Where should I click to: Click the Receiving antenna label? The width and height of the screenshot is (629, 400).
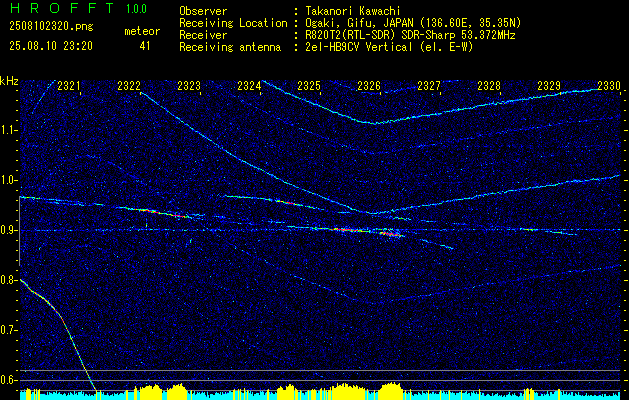[x=230, y=47]
